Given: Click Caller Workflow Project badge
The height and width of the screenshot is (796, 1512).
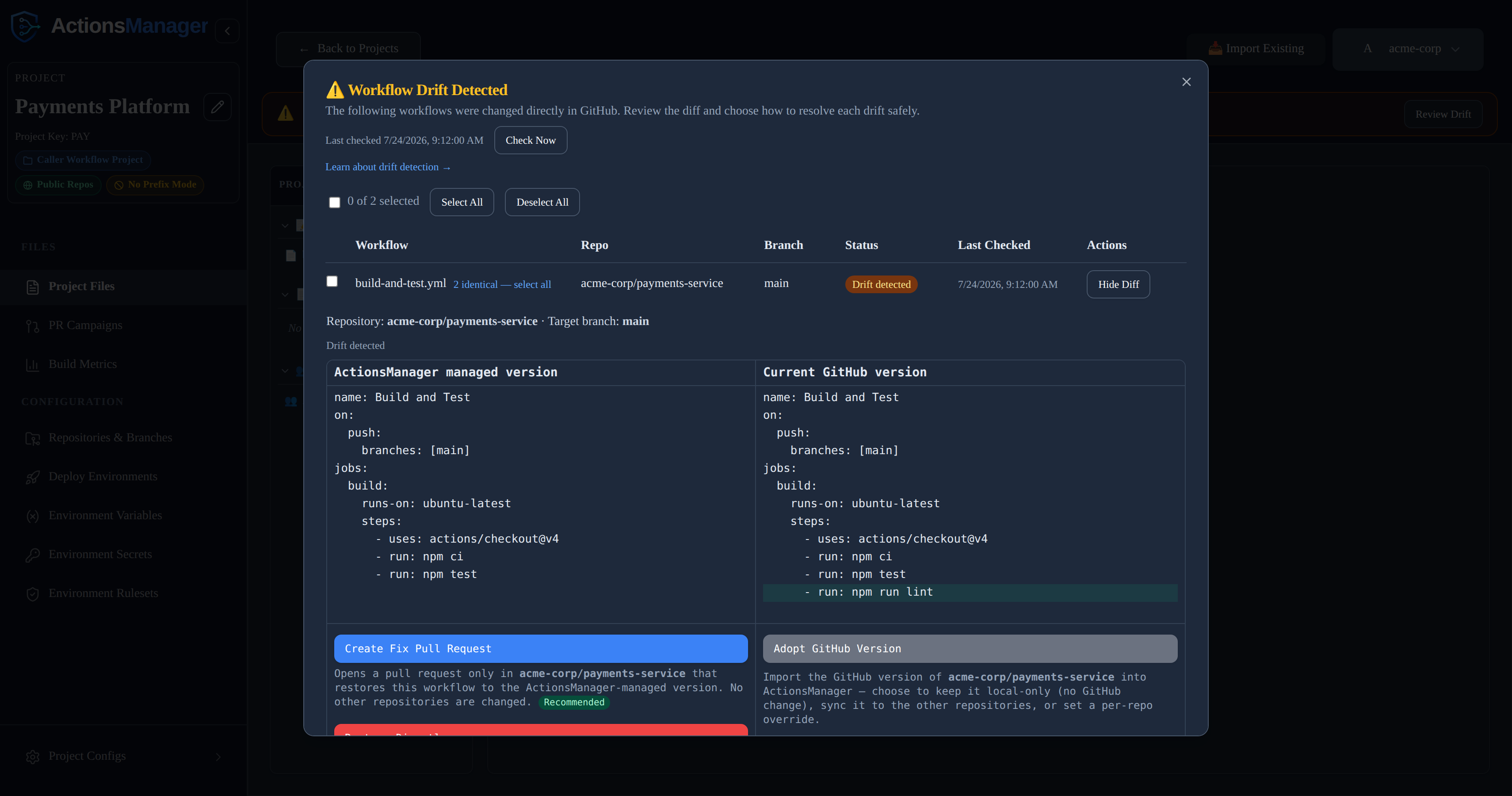Looking at the screenshot, I should point(83,160).
